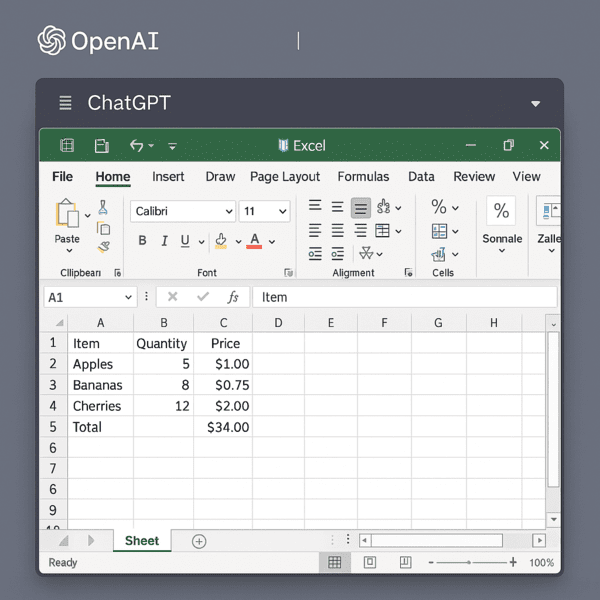Toggle Italic formatting

(164, 241)
